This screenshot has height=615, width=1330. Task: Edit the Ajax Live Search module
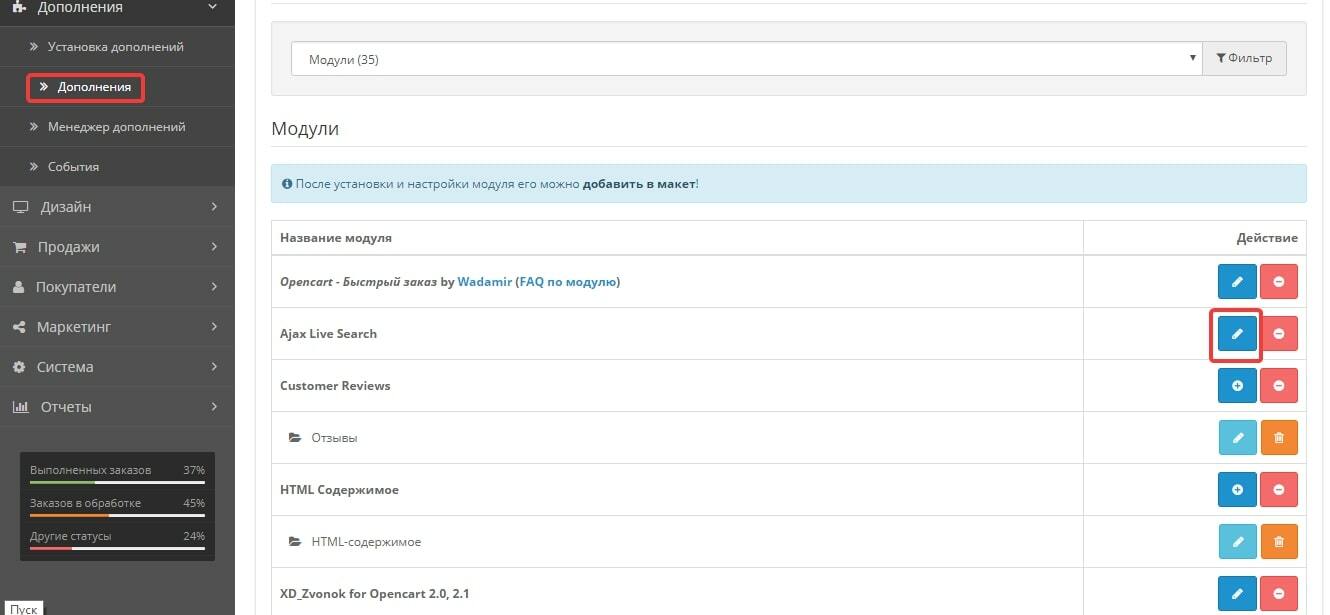coord(1237,334)
